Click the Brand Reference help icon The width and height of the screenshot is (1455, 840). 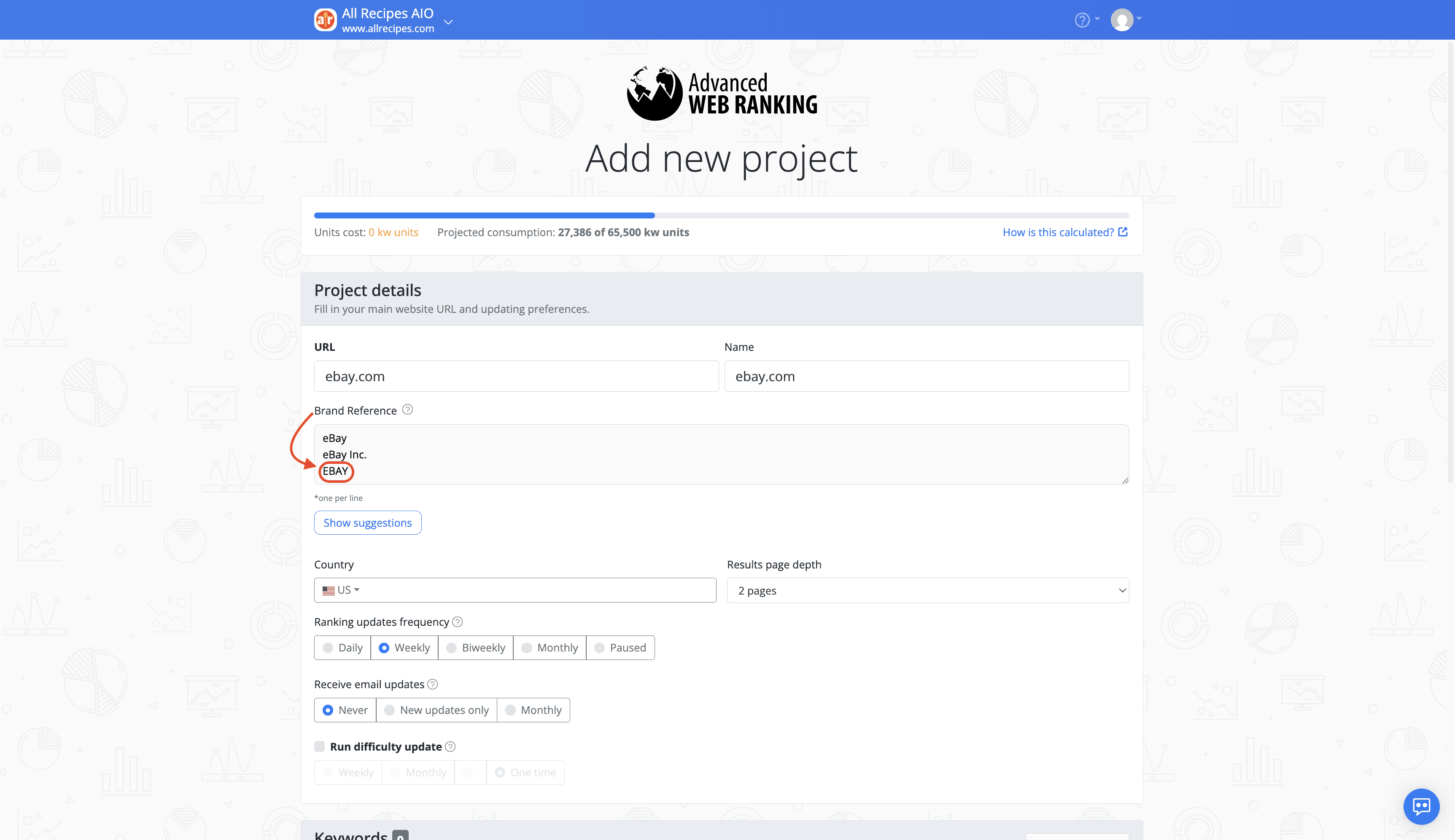[407, 409]
